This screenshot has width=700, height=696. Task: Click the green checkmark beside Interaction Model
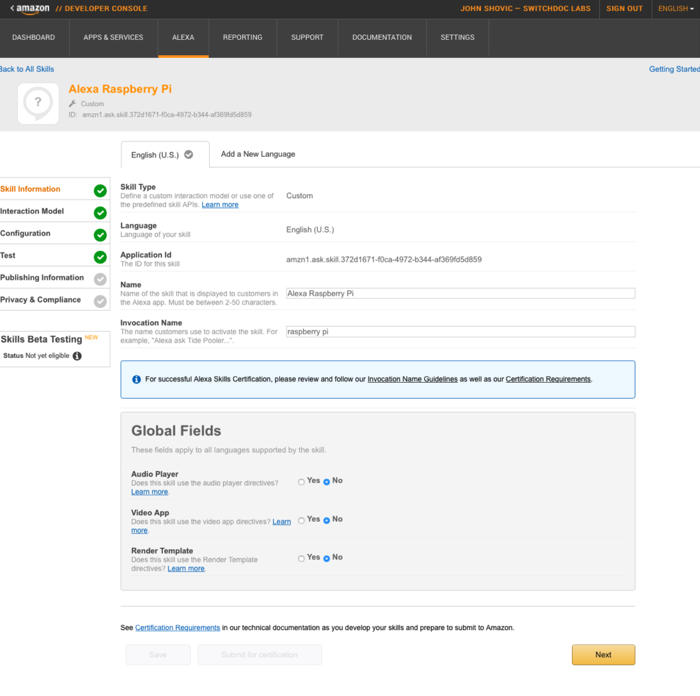click(100, 212)
